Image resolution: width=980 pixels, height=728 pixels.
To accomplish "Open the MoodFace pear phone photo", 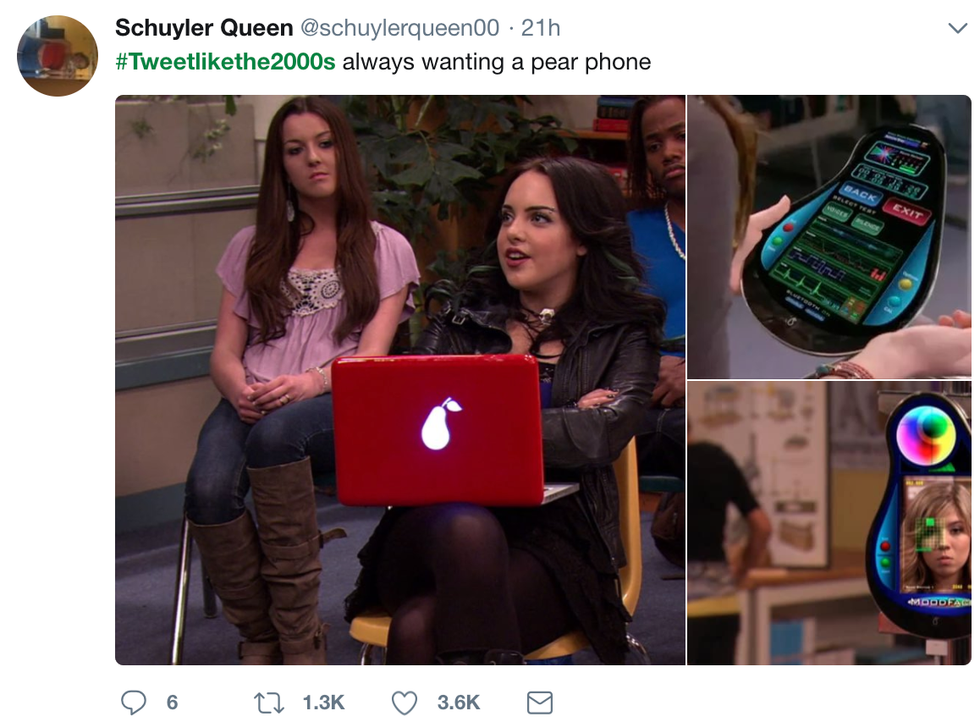I will (x=829, y=523).
